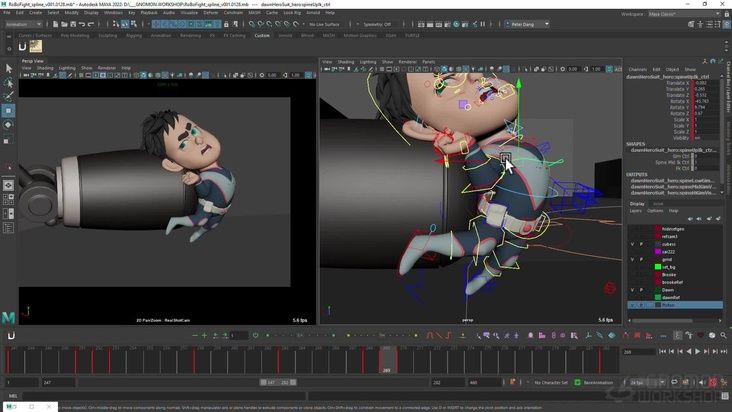Go to the start of playback range

tap(662, 351)
